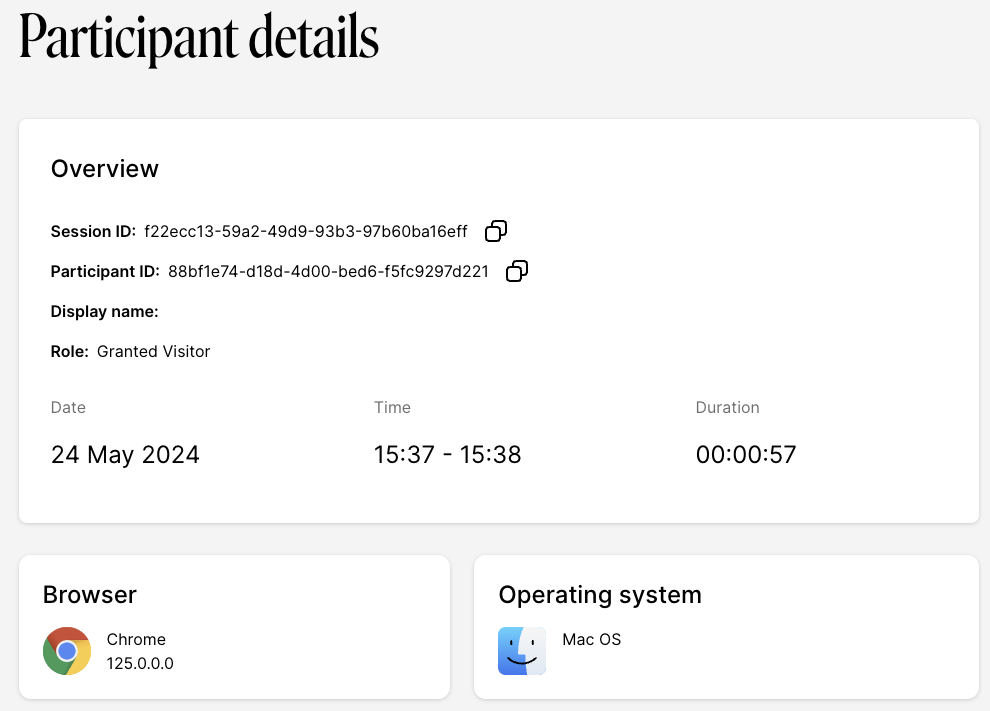Click the Mac OS Finder icon
Viewport: 990px width, 711px height.
coord(522,651)
